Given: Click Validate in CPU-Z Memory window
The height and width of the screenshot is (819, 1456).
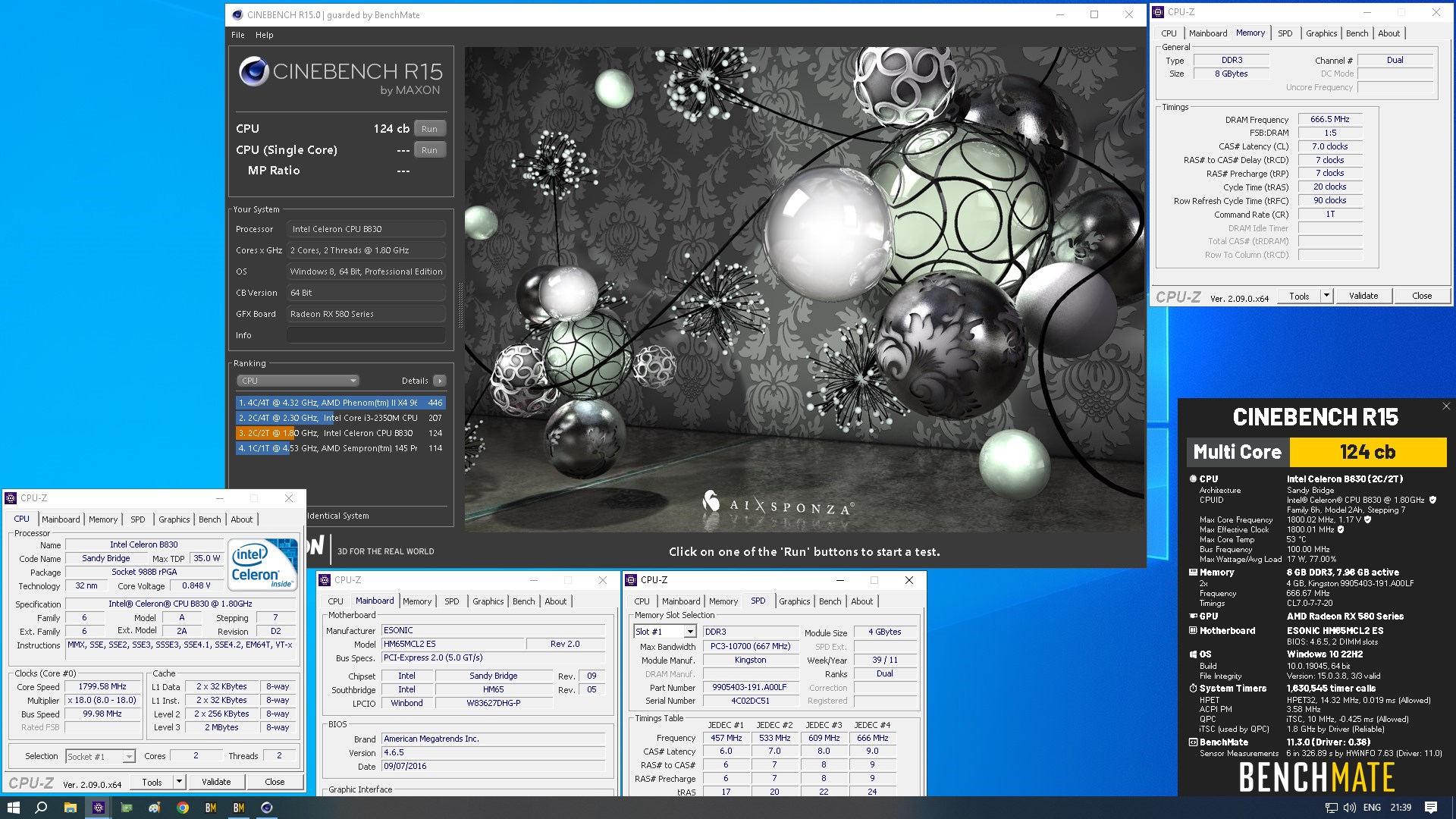Looking at the screenshot, I should [x=1363, y=296].
